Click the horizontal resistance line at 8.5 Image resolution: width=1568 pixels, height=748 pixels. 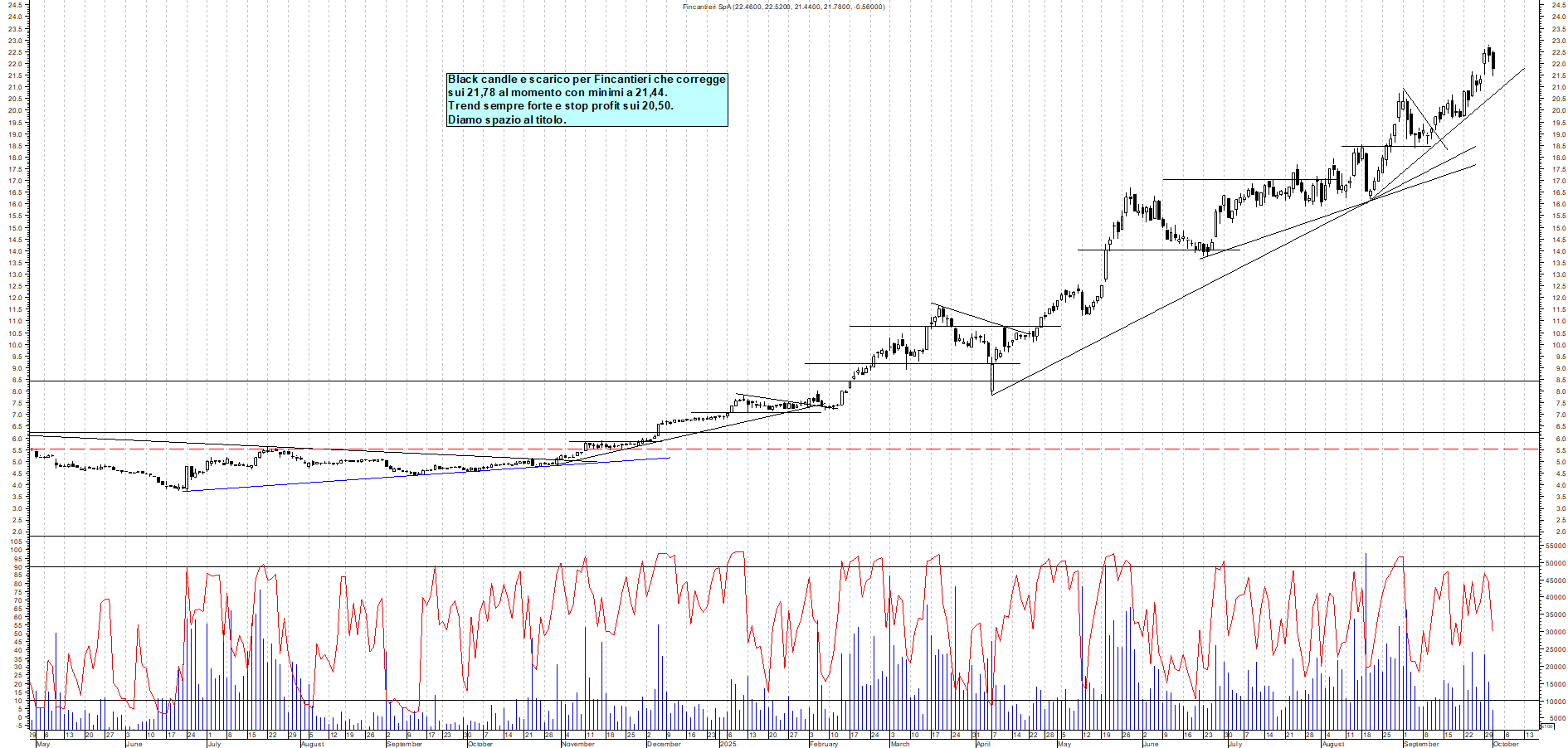click(498, 381)
